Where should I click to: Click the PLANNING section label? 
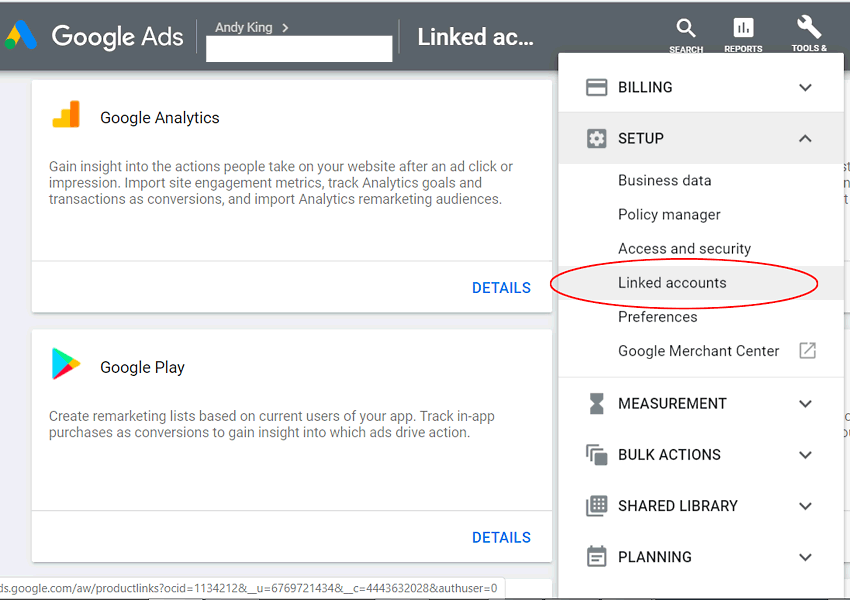[x=655, y=557]
